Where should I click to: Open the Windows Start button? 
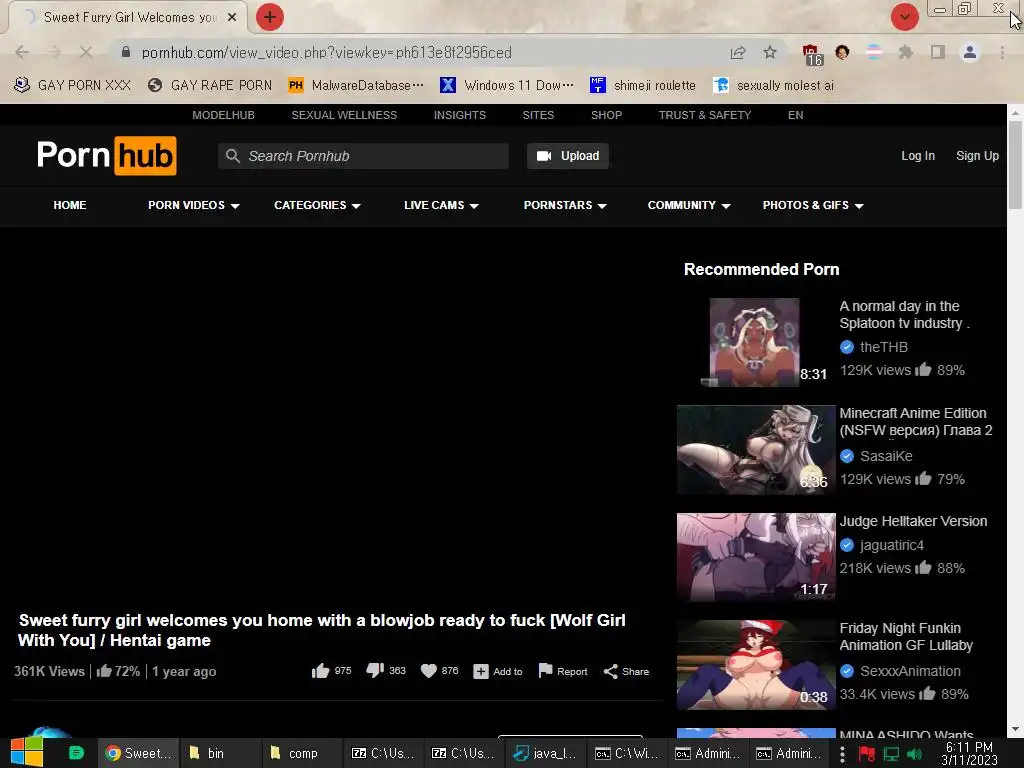point(27,753)
